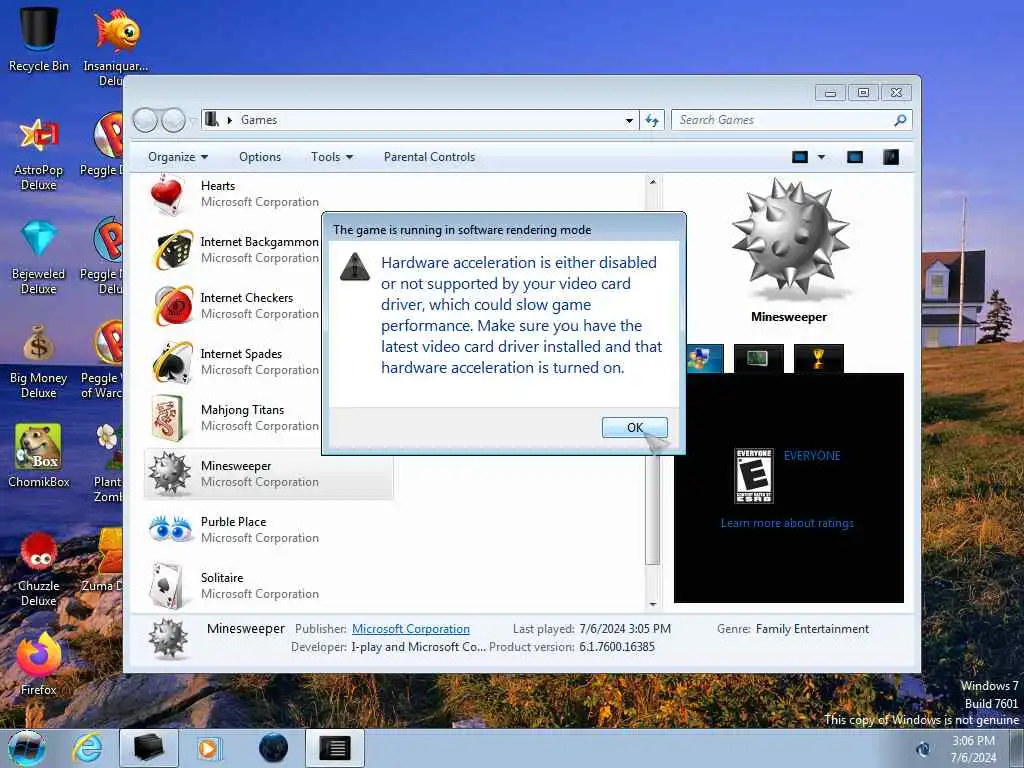Select the Purble Place eyes icon
Image resolution: width=1024 pixels, height=768 pixels.
[170, 529]
